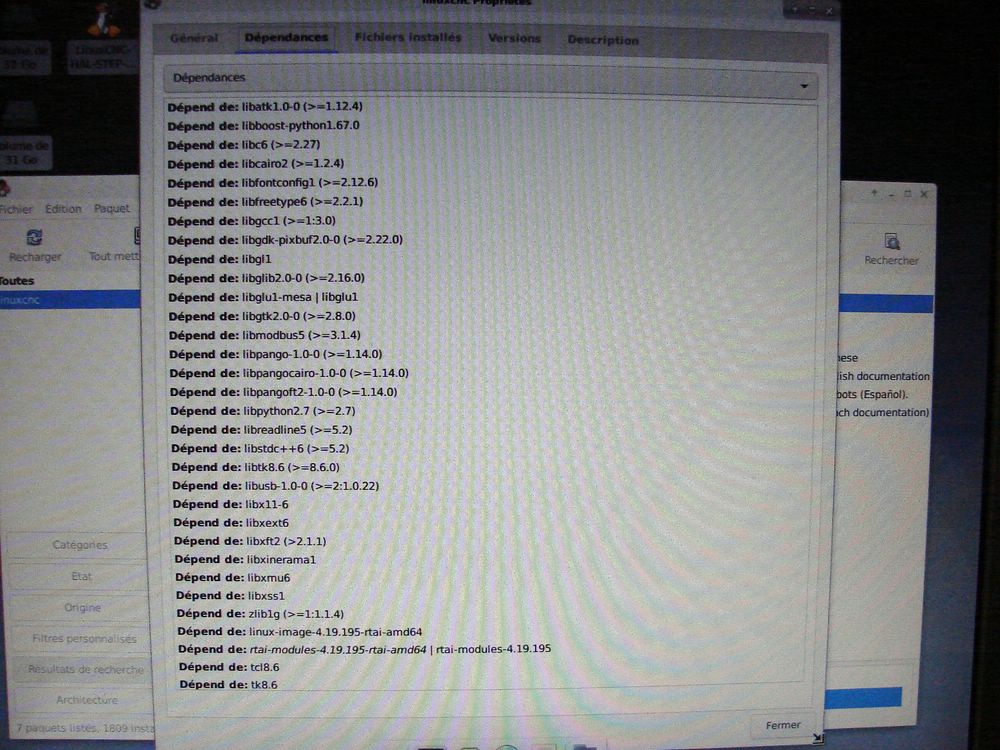This screenshot has width=1000, height=750.
Task: Select dependency libfreetype6 (>=2.2.1)
Action: pyautogui.click(x=265, y=202)
